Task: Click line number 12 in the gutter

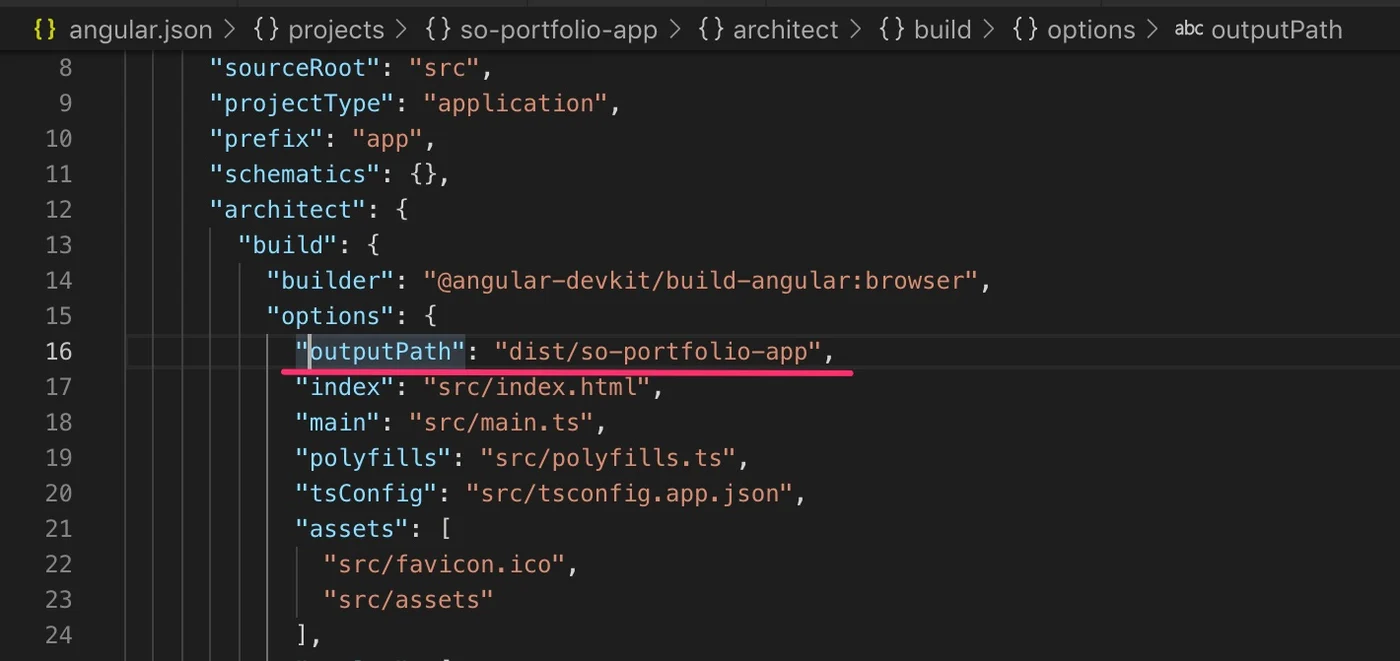Action: (x=59, y=209)
